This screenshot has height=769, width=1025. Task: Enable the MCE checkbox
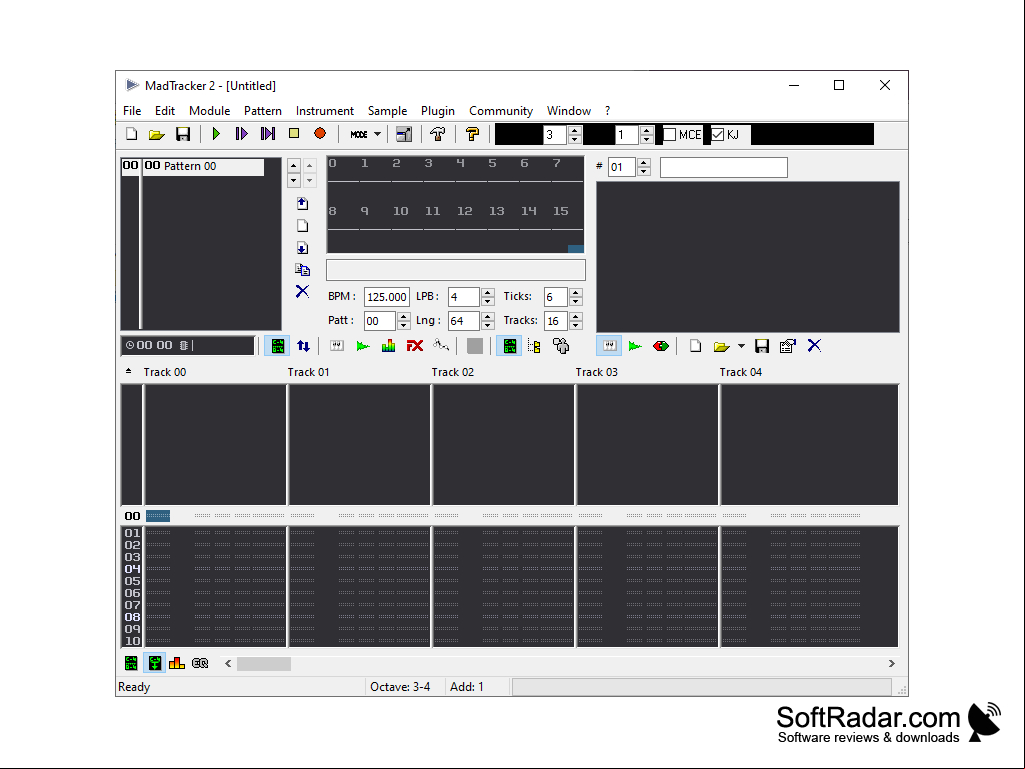coord(670,135)
